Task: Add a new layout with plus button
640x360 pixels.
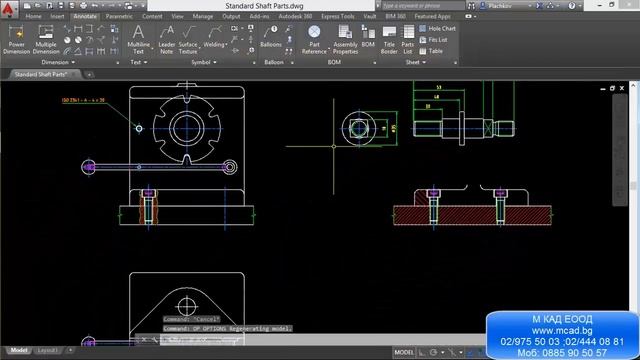Action: tap(70, 350)
